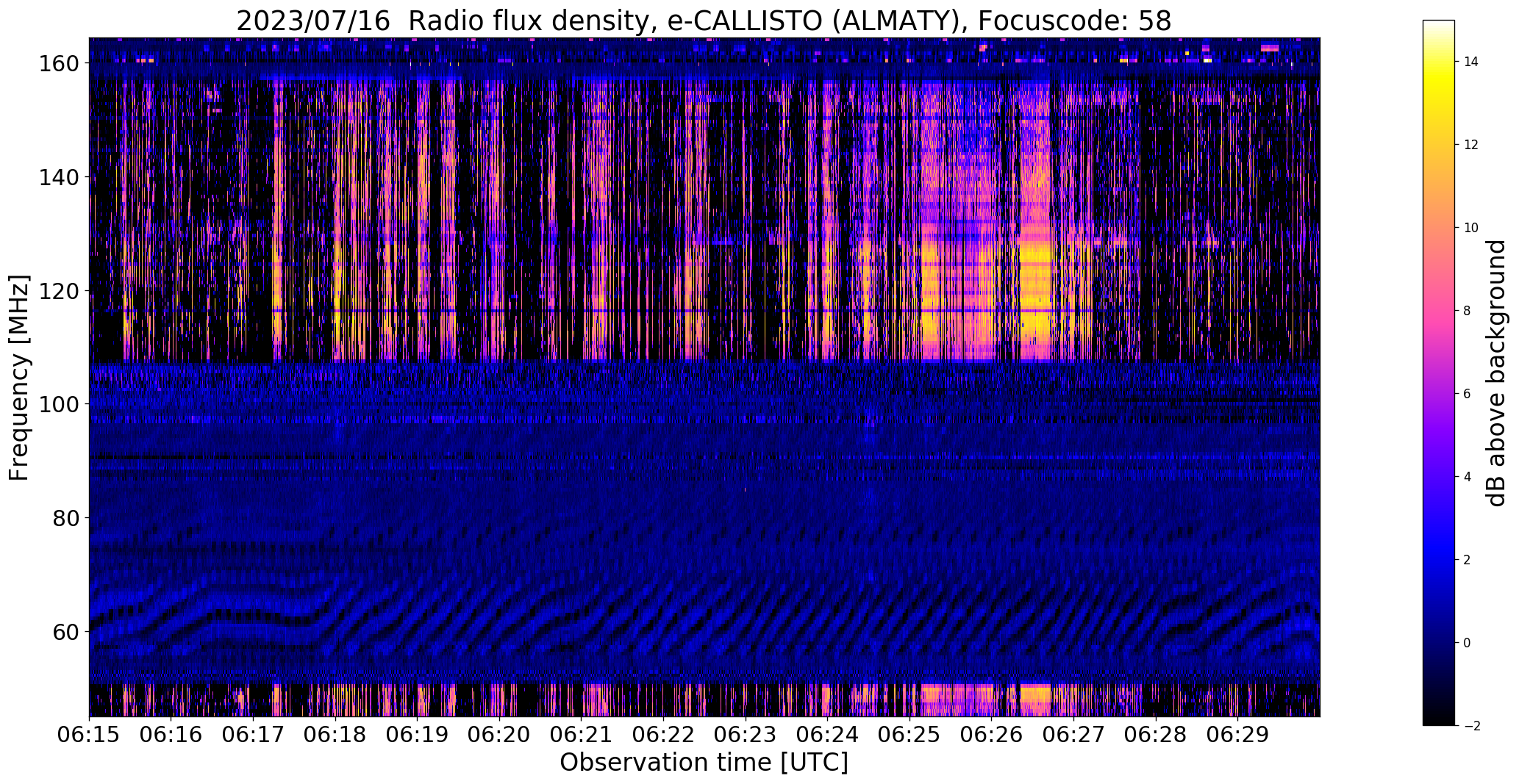Click the 60 frequency tick label
1519x784 pixels.
pos(65,632)
